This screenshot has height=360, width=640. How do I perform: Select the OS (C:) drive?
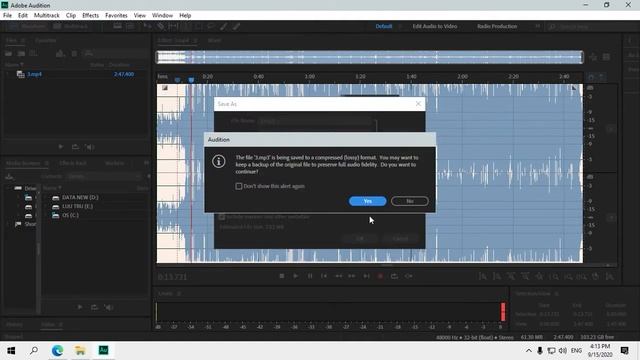coord(71,215)
